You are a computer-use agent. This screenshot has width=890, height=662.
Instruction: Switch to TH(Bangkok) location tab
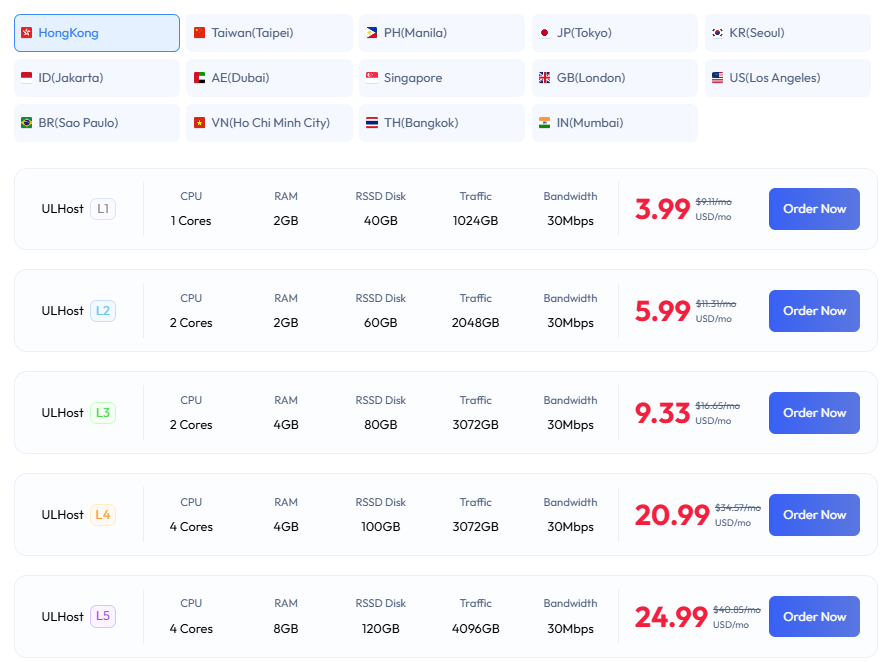pyautogui.click(x=441, y=123)
